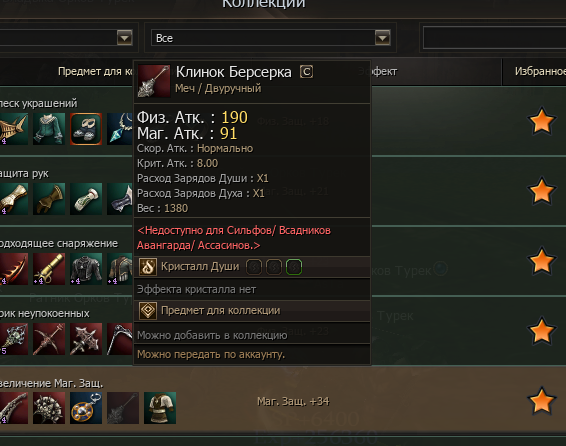Image resolution: width=566 pixels, height=446 pixels.
Task: Click the search input field at top right
Action: click(x=495, y=38)
